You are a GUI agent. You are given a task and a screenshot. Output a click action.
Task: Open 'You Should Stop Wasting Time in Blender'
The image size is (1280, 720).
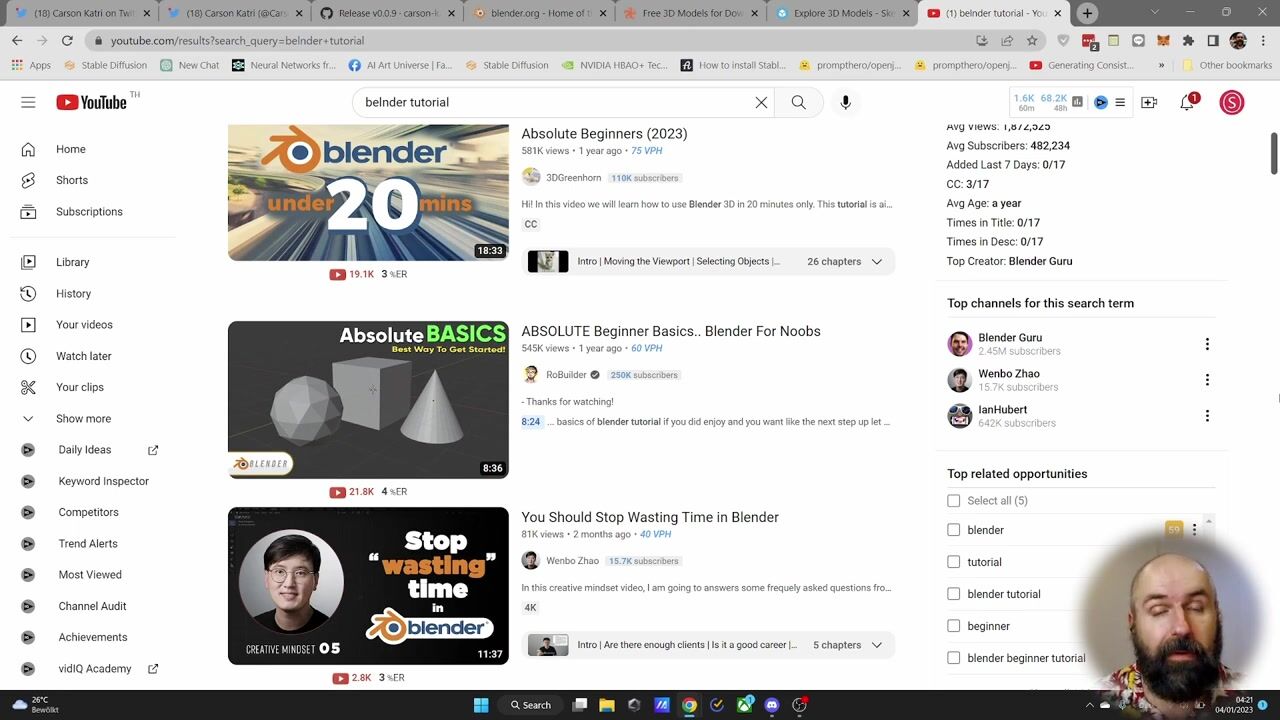(649, 517)
